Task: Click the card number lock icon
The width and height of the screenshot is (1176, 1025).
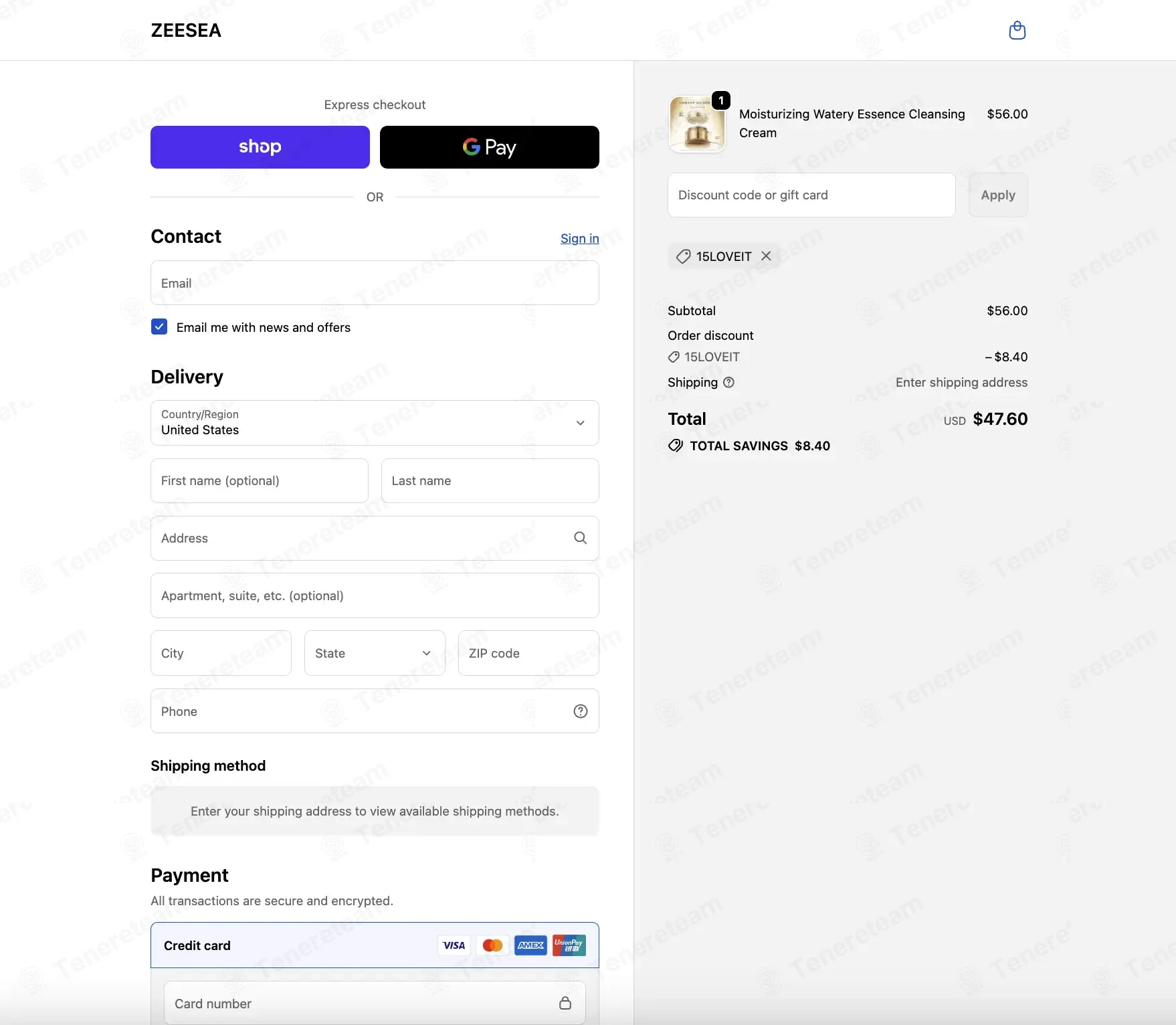Action: click(565, 1003)
